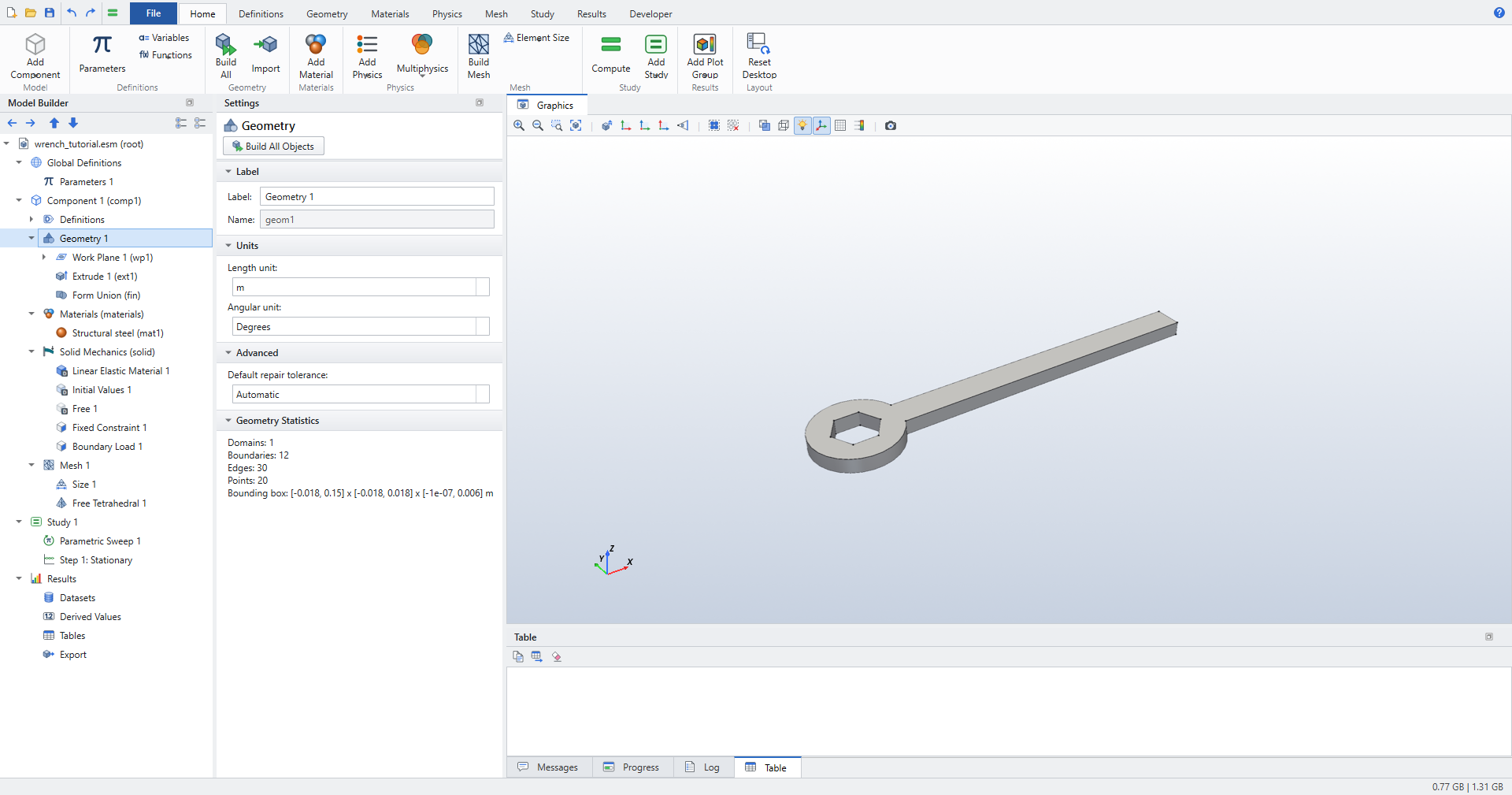
Task: Switch to the Physics ribbon tab
Action: click(x=447, y=14)
